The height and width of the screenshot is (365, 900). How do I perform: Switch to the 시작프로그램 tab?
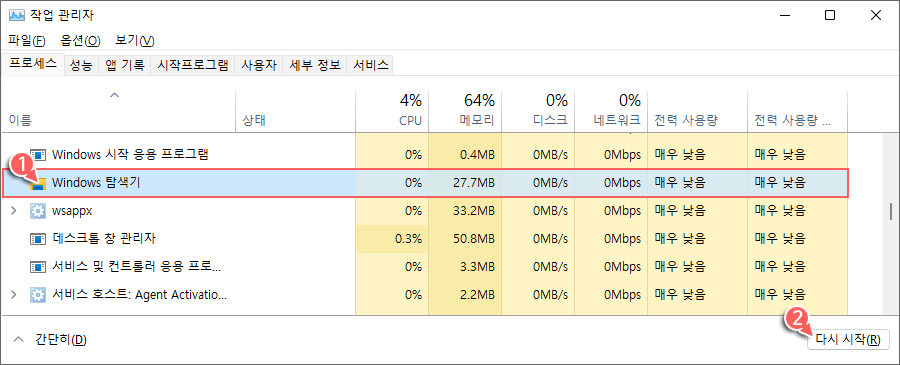193,65
